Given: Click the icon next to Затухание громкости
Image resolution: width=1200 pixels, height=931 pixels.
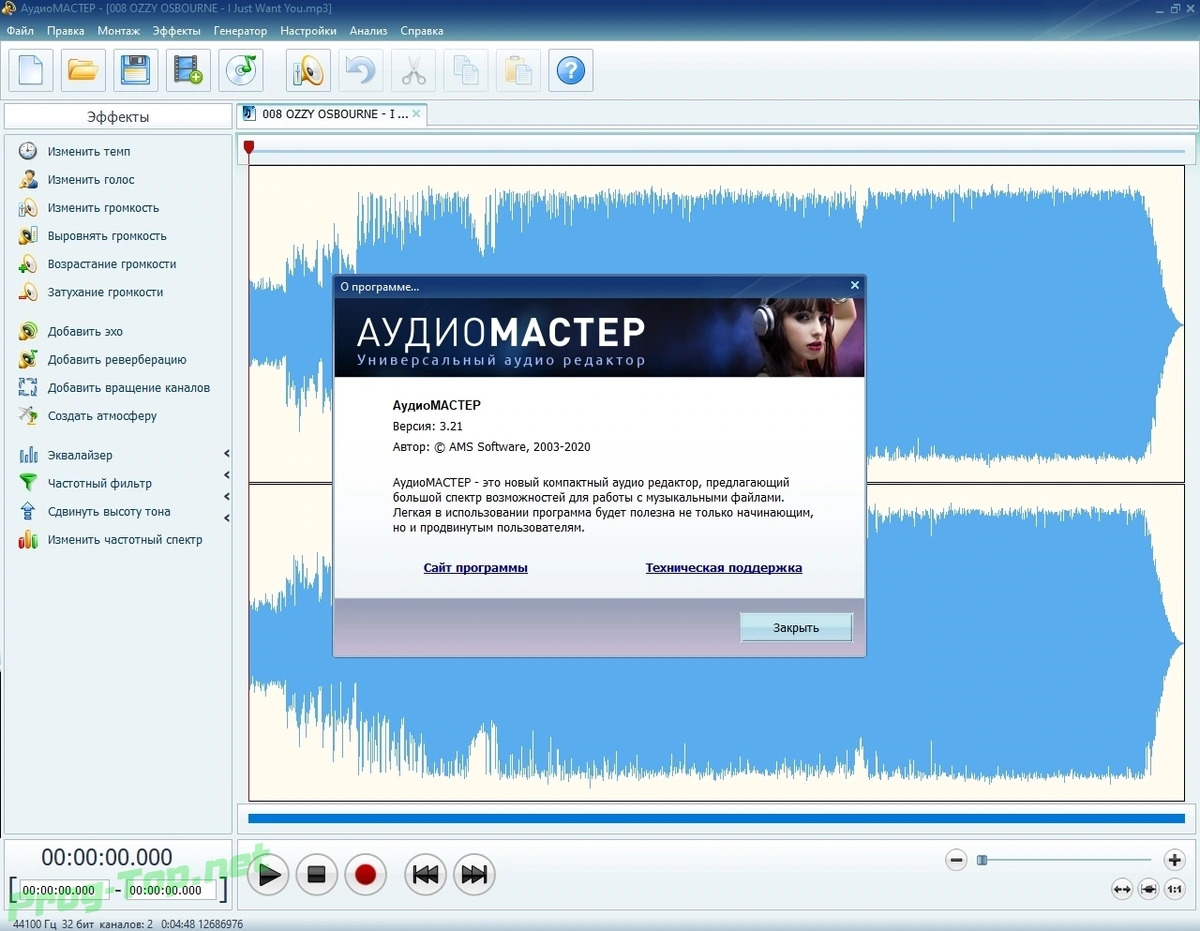Looking at the screenshot, I should (x=28, y=292).
